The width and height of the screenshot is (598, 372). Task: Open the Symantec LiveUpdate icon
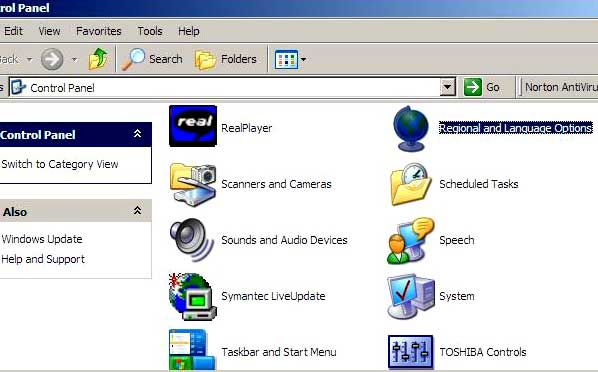tap(193, 296)
